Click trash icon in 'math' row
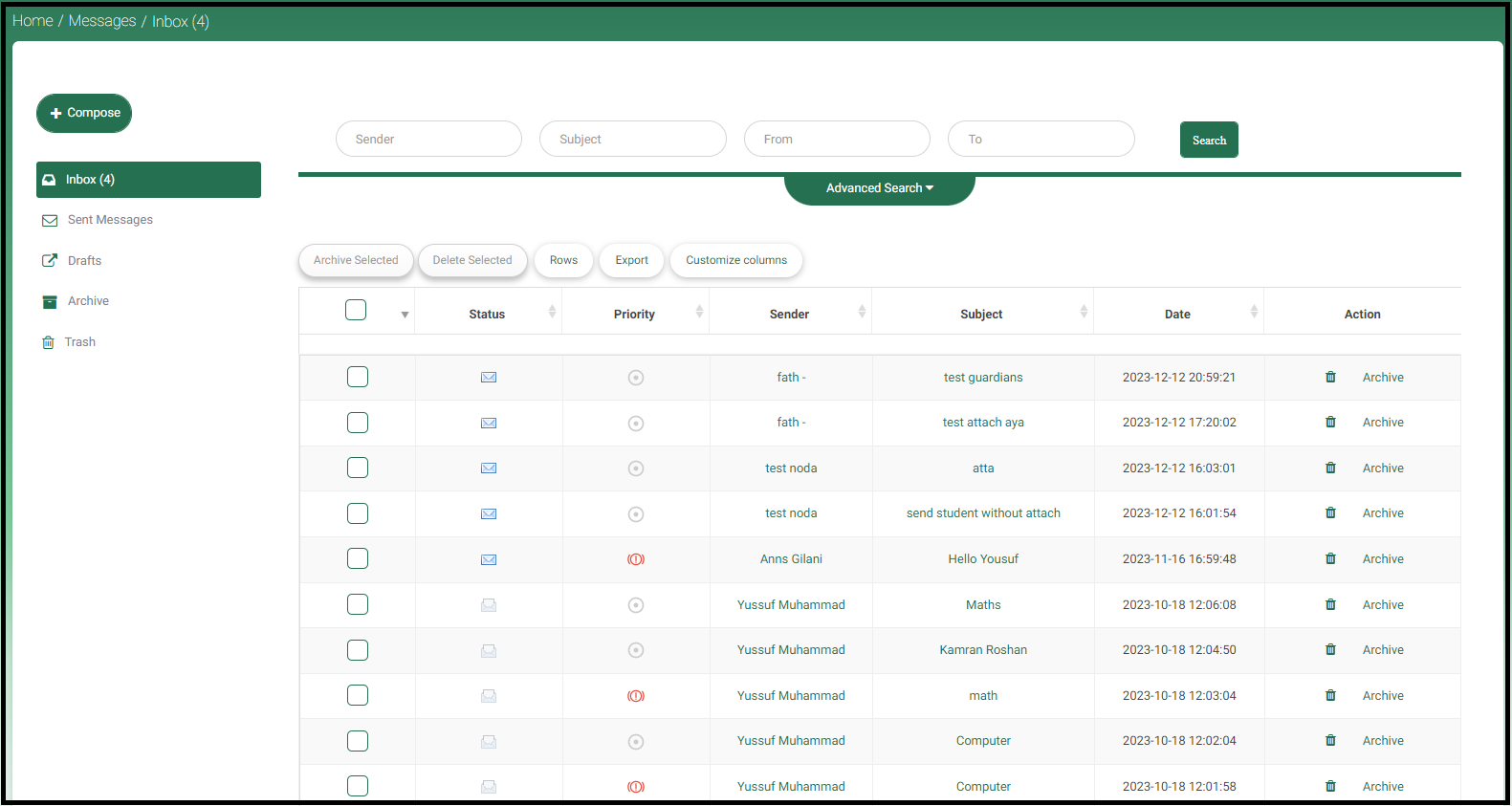1512x806 pixels. [x=1330, y=695]
